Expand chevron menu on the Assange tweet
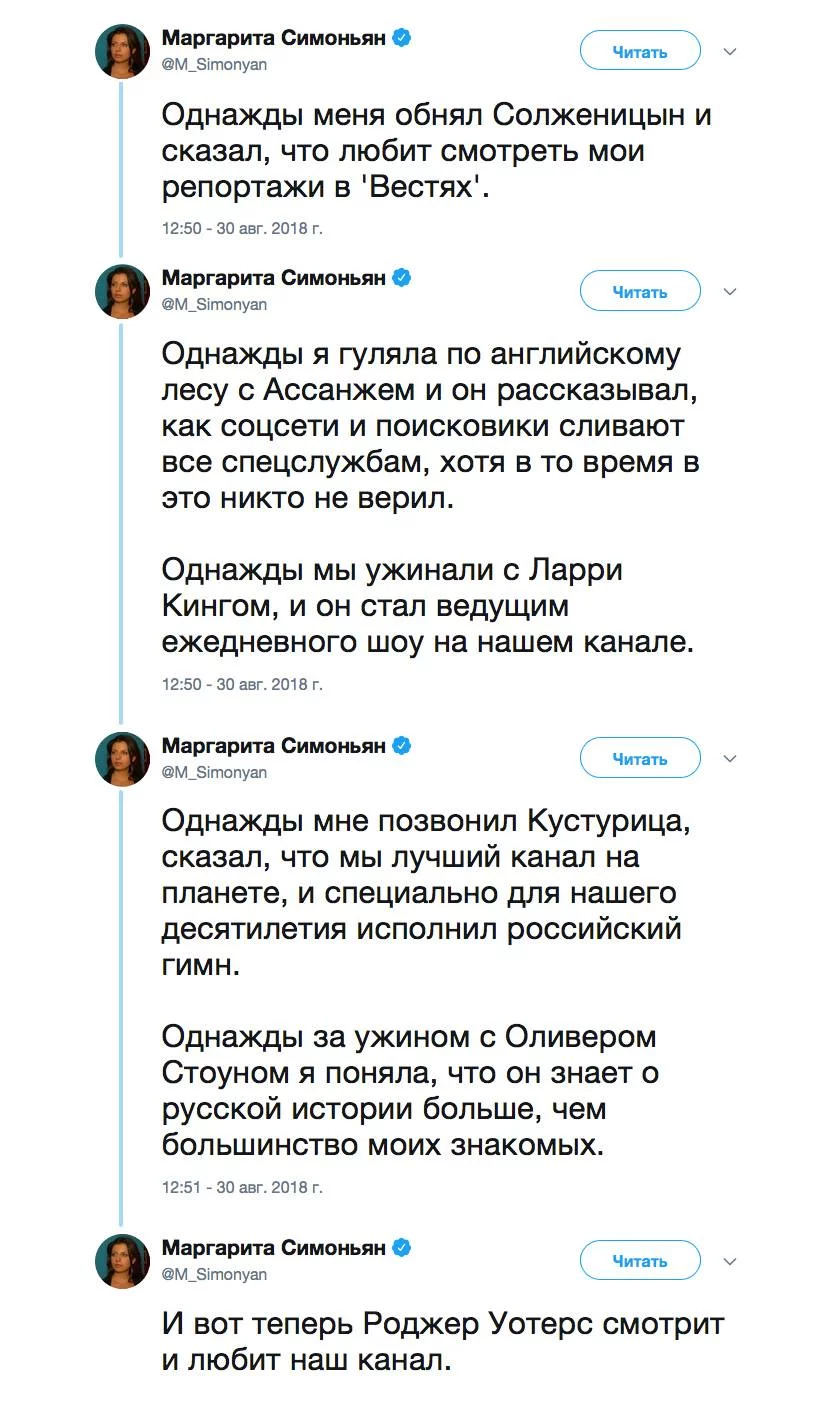The width and height of the screenshot is (832, 1414). coord(730,292)
